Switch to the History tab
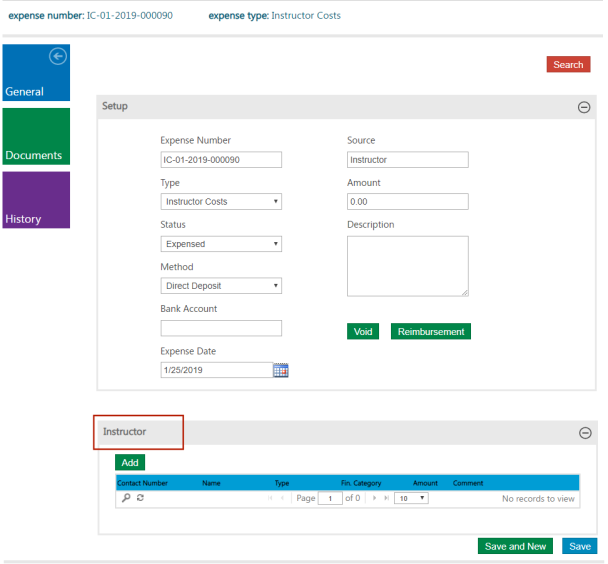 (x=36, y=200)
